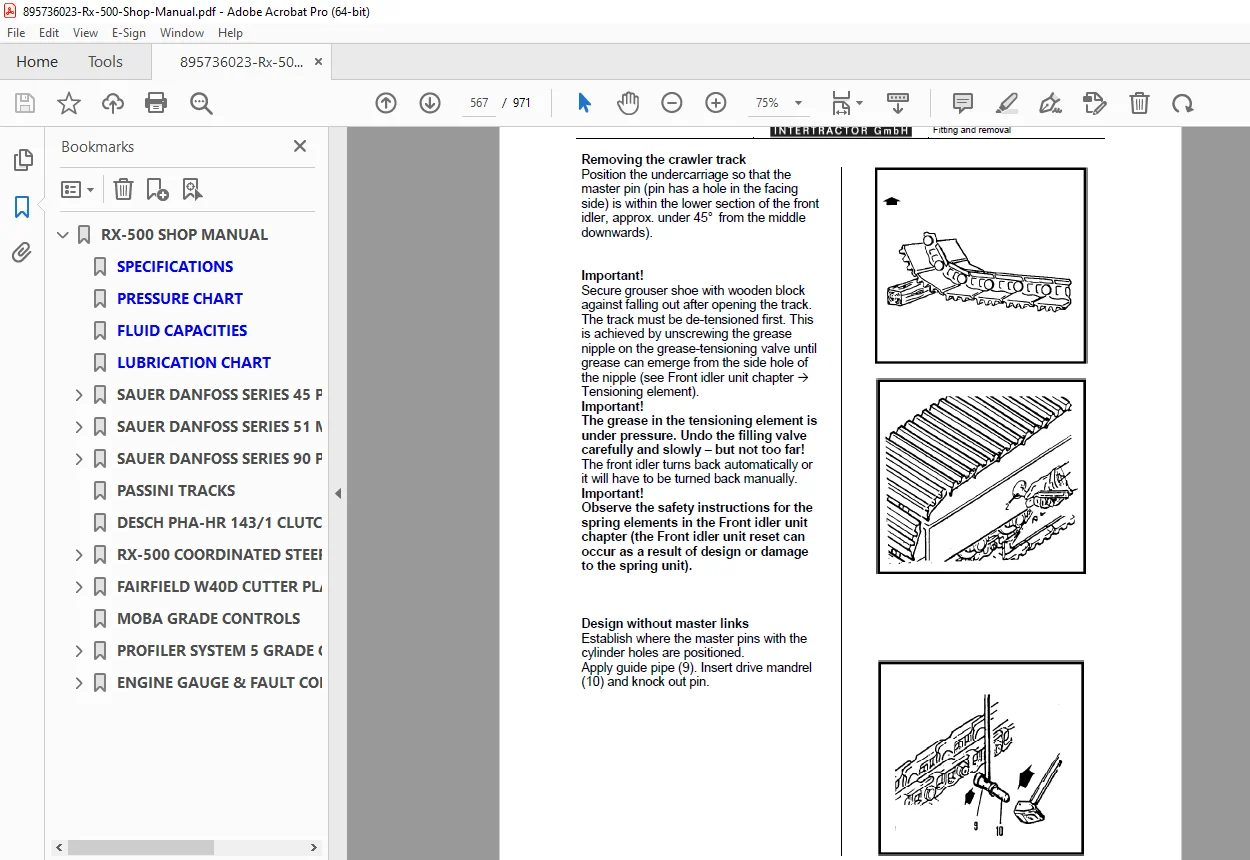This screenshot has height=860, width=1250.
Task: Open the Edit menu
Action: 49,33
